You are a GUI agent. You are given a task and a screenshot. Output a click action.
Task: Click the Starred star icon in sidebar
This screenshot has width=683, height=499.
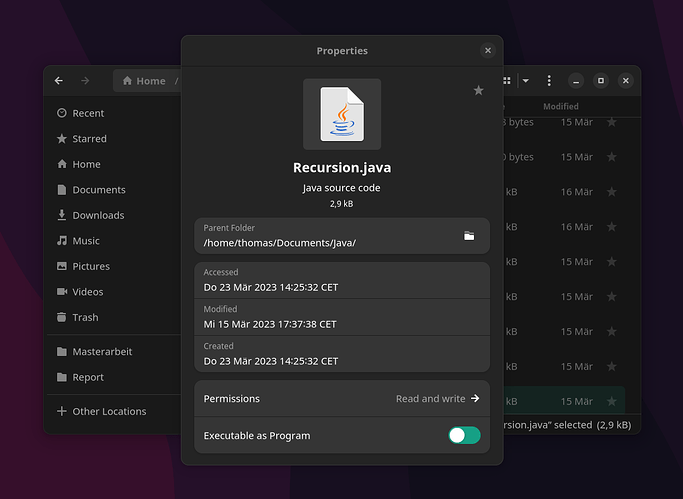coord(62,138)
